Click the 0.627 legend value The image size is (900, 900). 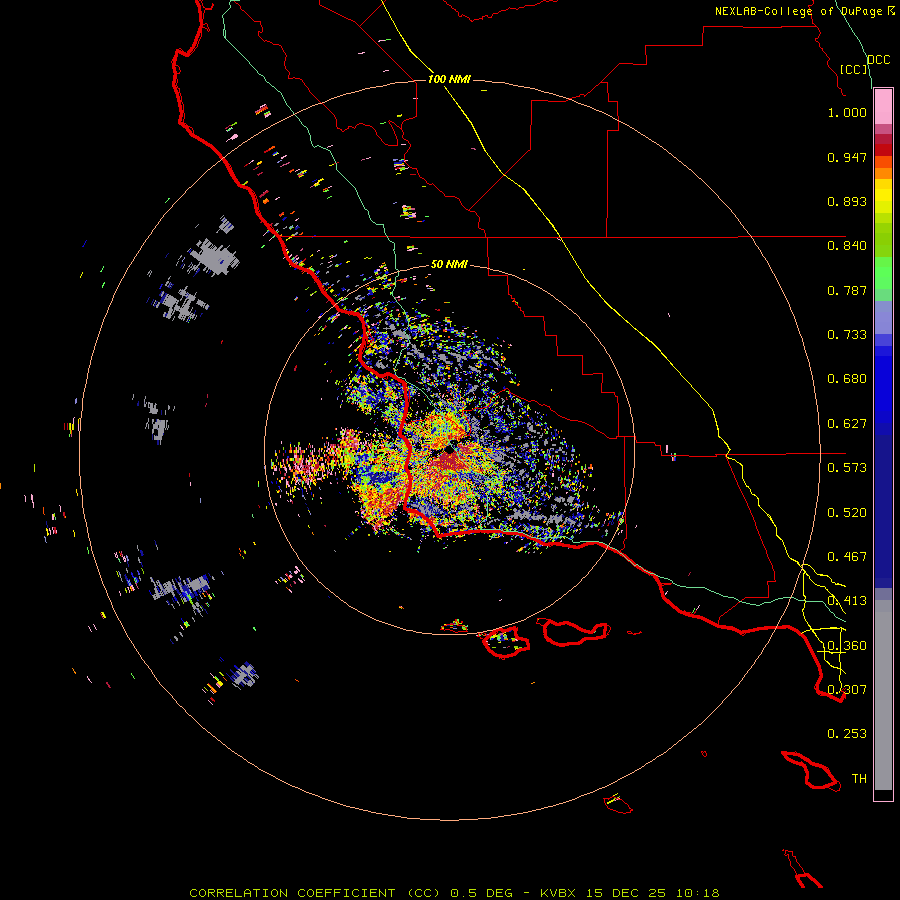(847, 424)
